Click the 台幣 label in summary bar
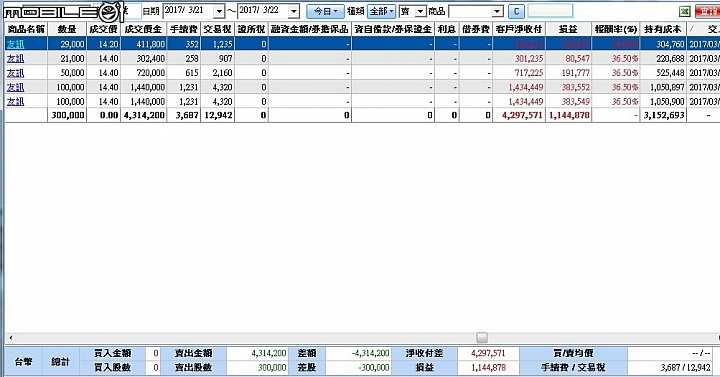This screenshot has width=720, height=377. click(x=23, y=361)
